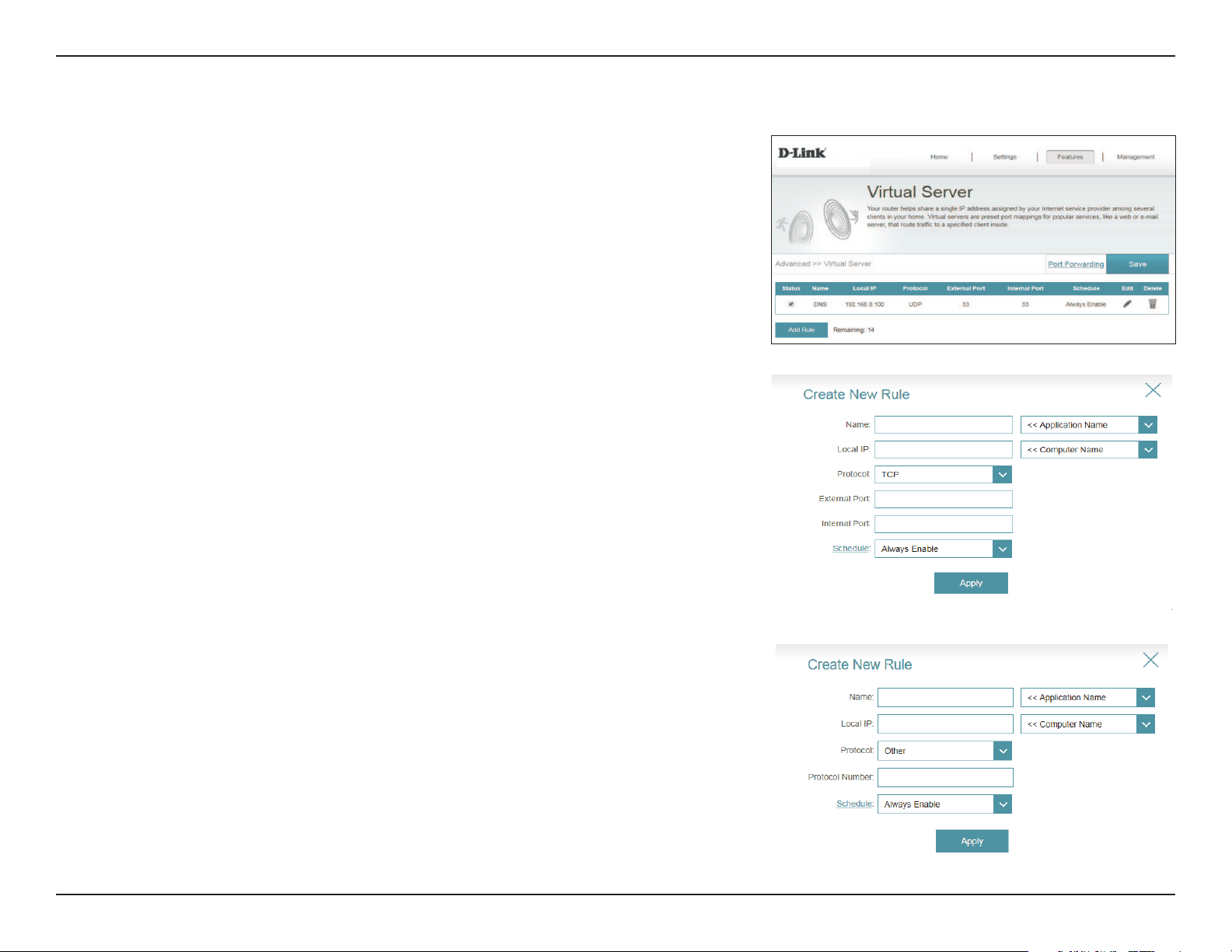The height and width of the screenshot is (952, 1232).
Task: Open Computer Name dropdown in TCP rule dialog
Action: coord(1088,450)
